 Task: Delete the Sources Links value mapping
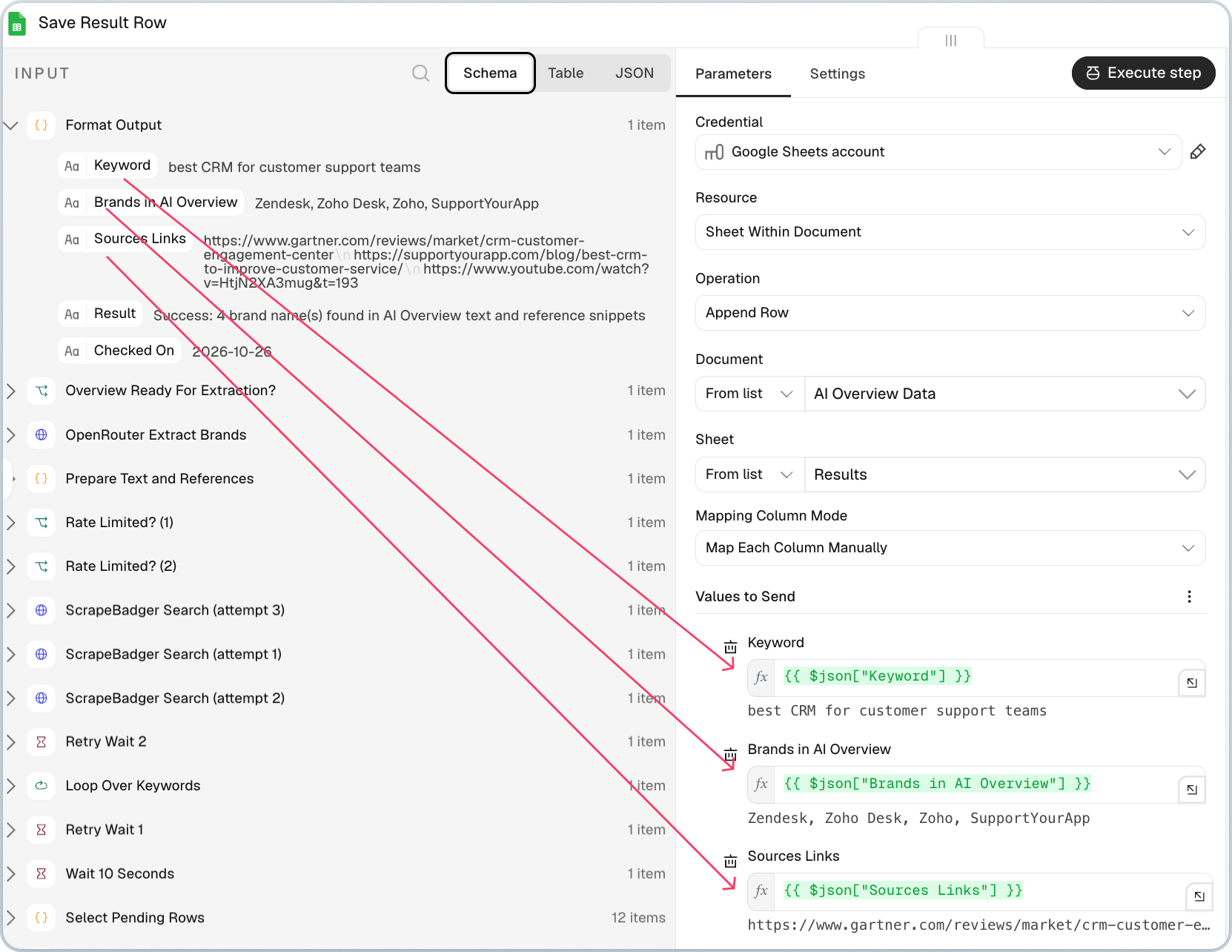[x=731, y=861]
